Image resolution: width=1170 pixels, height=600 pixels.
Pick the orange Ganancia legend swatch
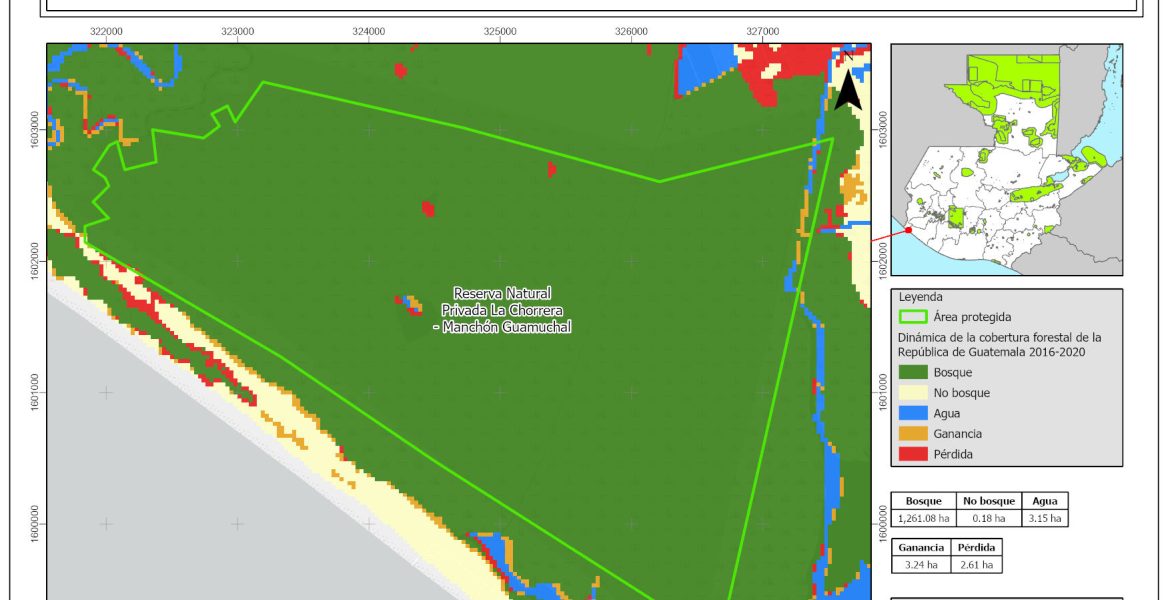click(x=914, y=434)
